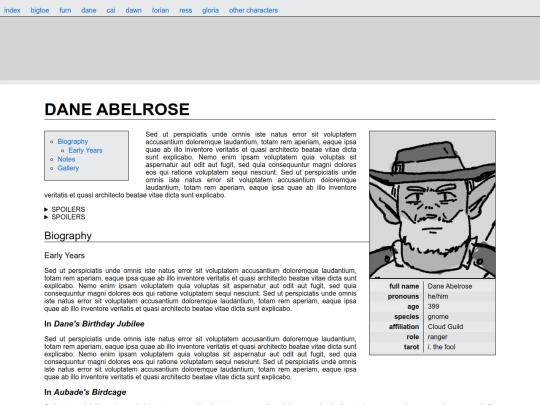Select the affiliation value Cloud Guild

coord(445,326)
